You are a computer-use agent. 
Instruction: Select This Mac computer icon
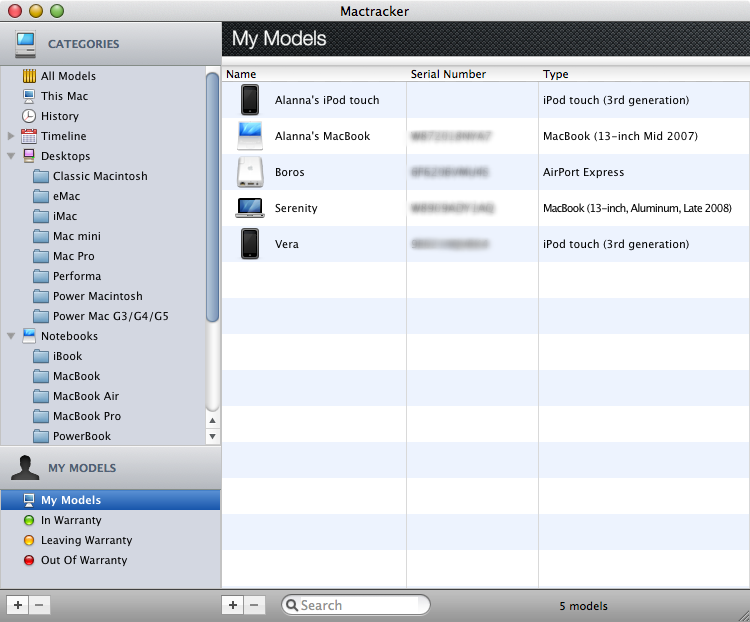29,96
